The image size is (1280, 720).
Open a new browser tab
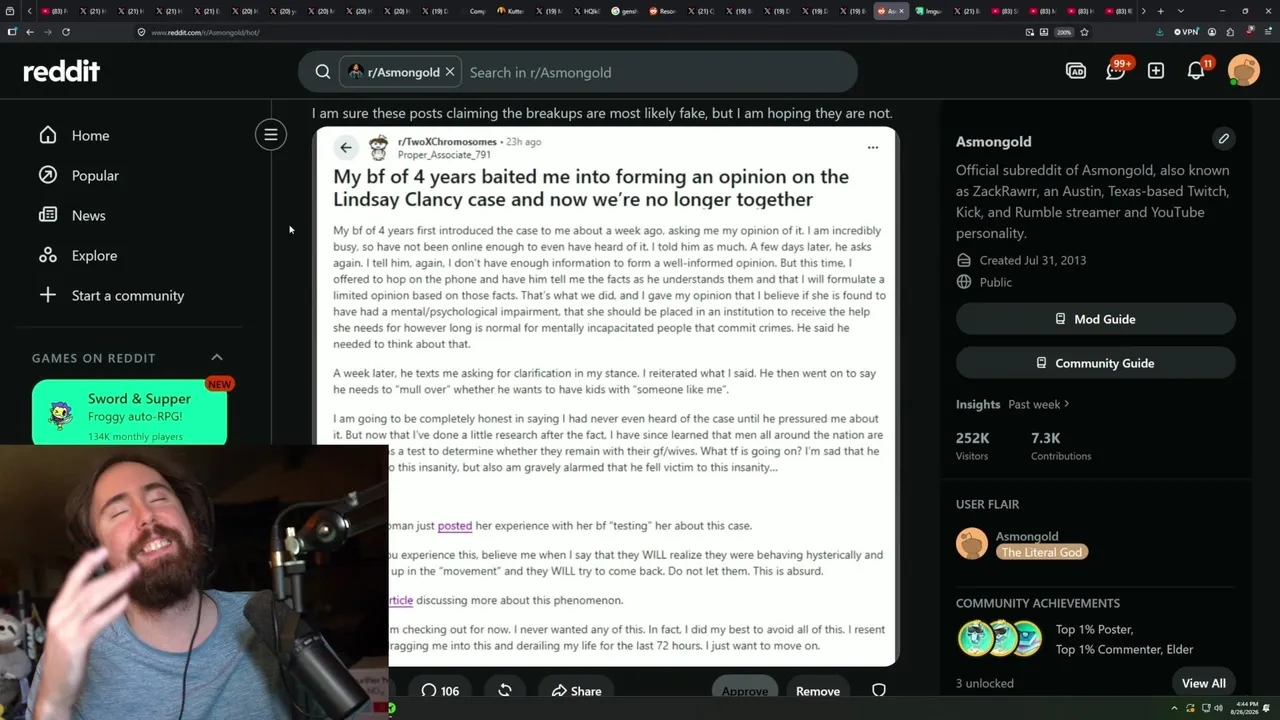(1160, 11)
